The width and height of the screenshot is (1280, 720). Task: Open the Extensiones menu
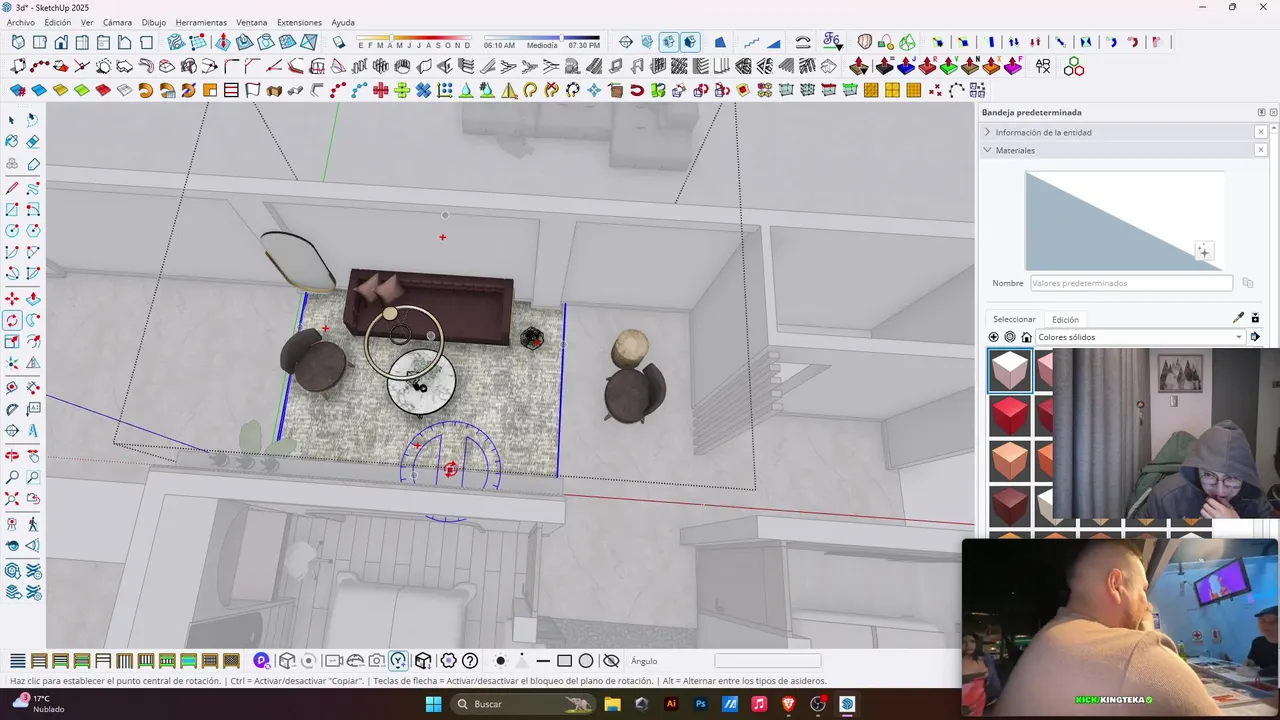pos(299,22)
